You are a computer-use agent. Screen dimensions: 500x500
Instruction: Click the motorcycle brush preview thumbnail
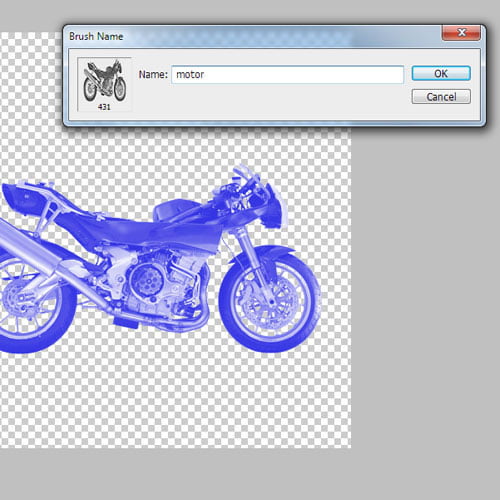(x=104, y=80)
